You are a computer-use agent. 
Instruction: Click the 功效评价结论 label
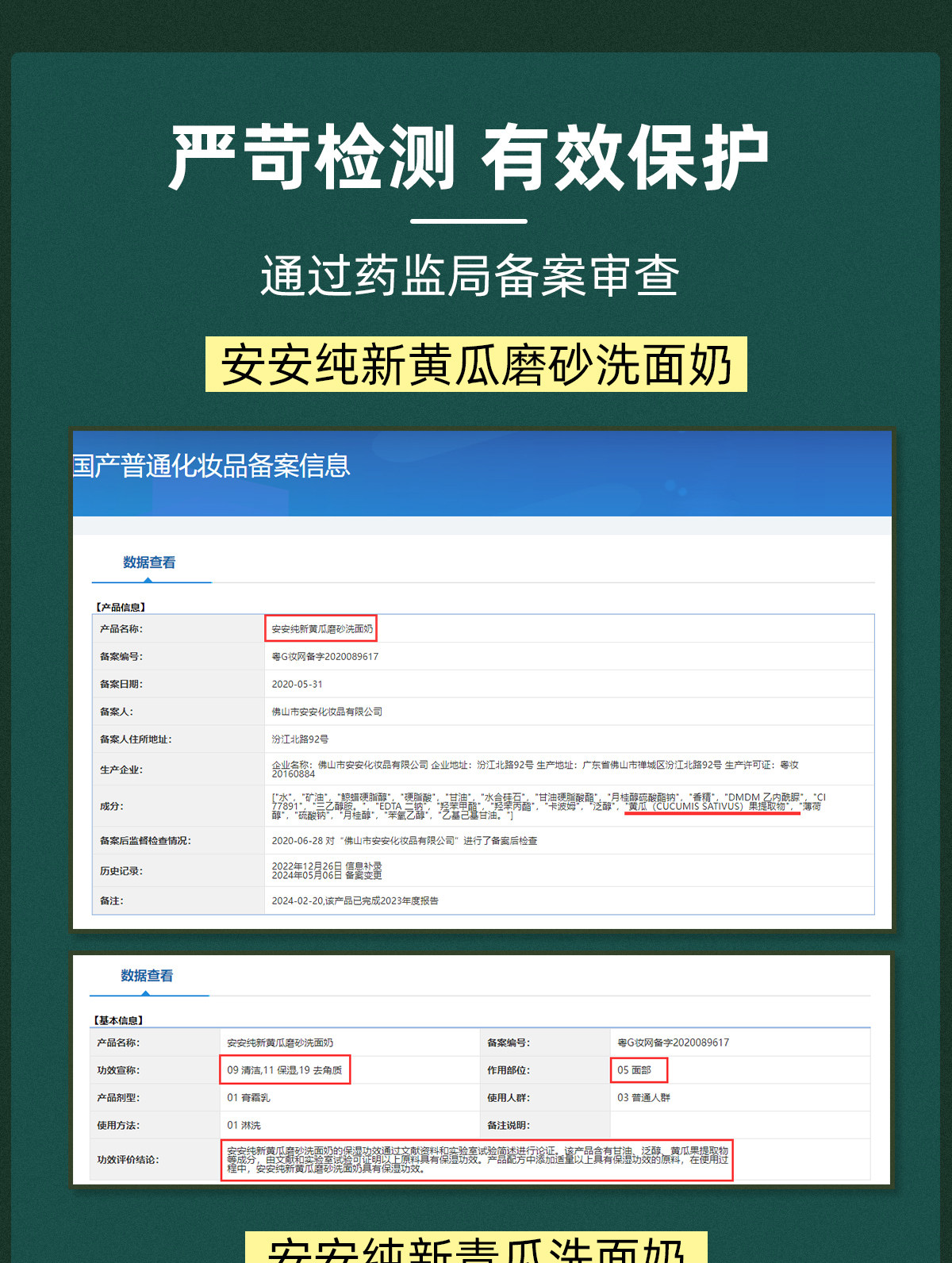tap(128, 1160)
